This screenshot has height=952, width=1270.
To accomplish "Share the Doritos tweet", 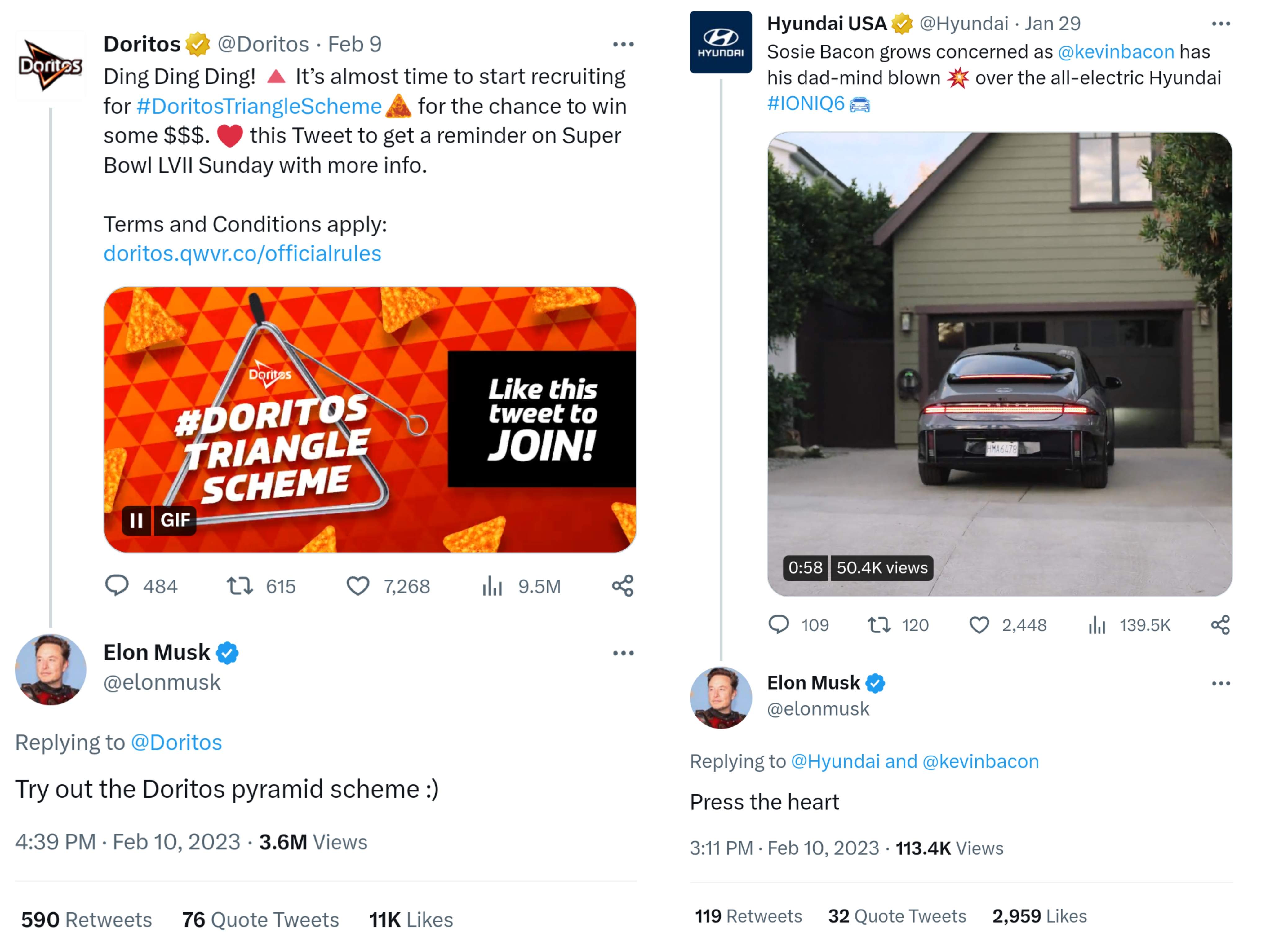I will (x=622, y=585).
